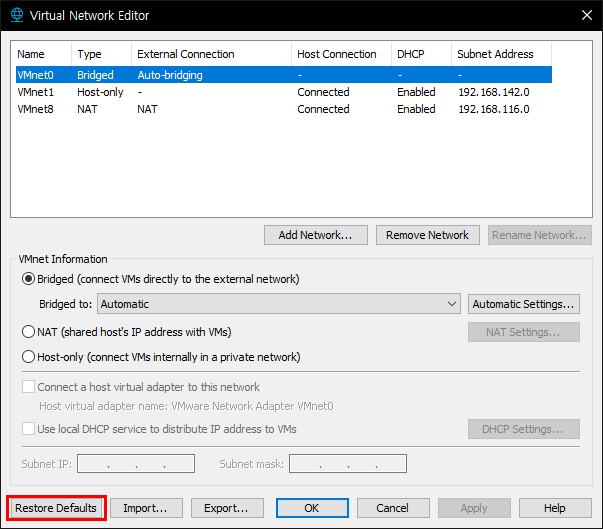Viewport: 603px width, 529px height.
Task: Click the Apply button
Action: point(474,508)
